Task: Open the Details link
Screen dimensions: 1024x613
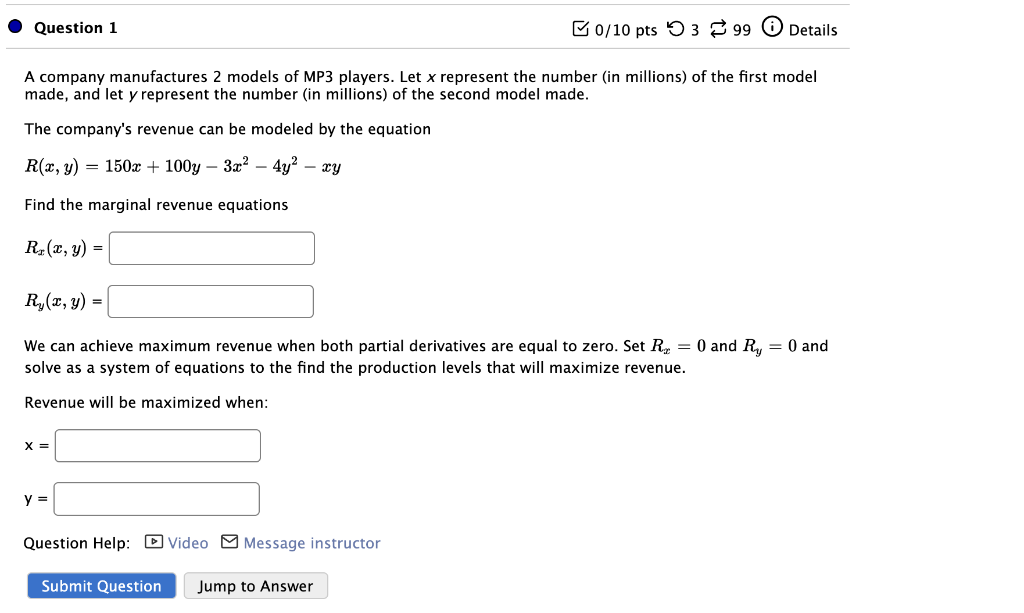Action: [x=813, y=30]
